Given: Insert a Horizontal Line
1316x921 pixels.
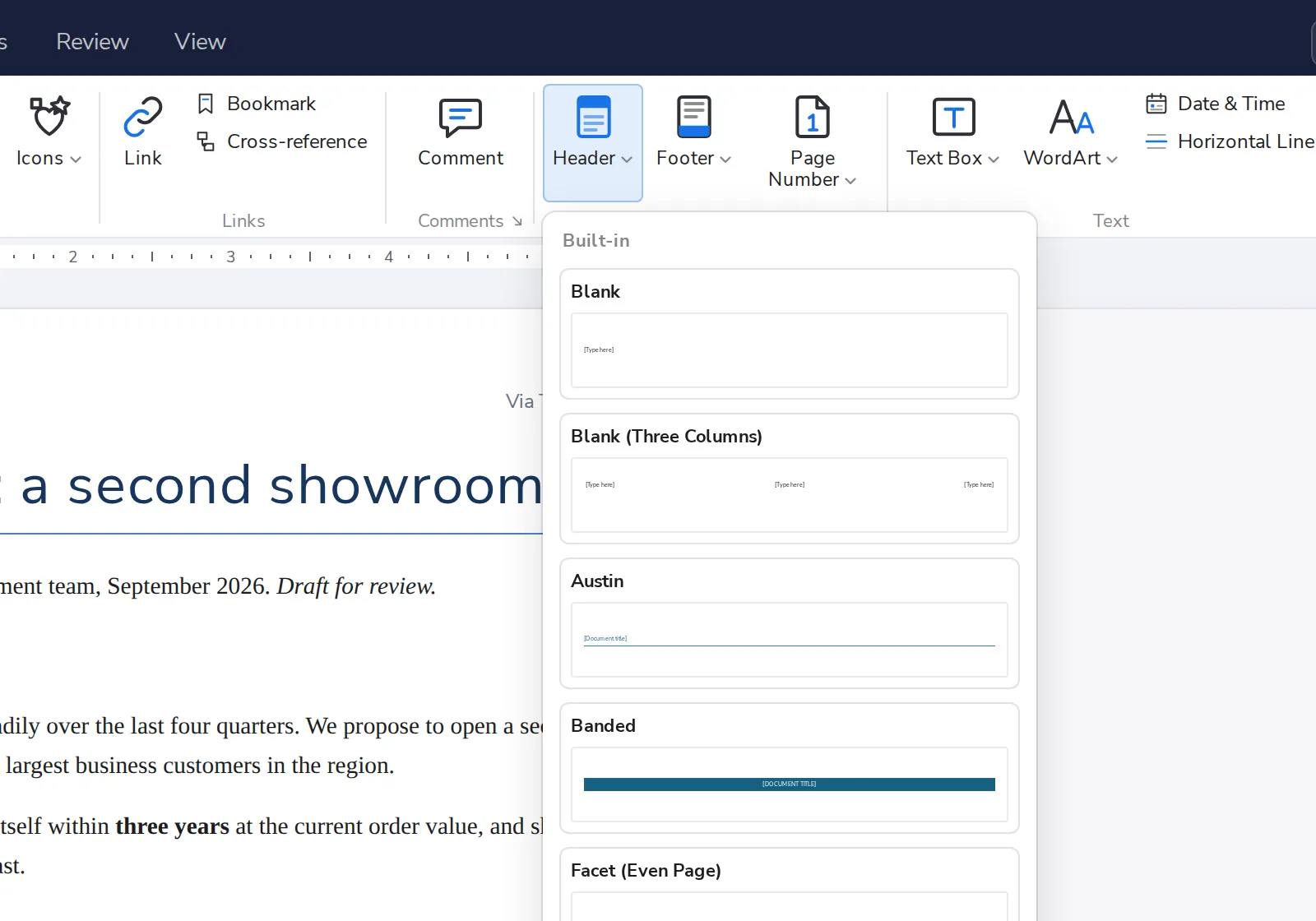Looking at the screenshot, I should pyautogui.click(x=1230, y=141).
